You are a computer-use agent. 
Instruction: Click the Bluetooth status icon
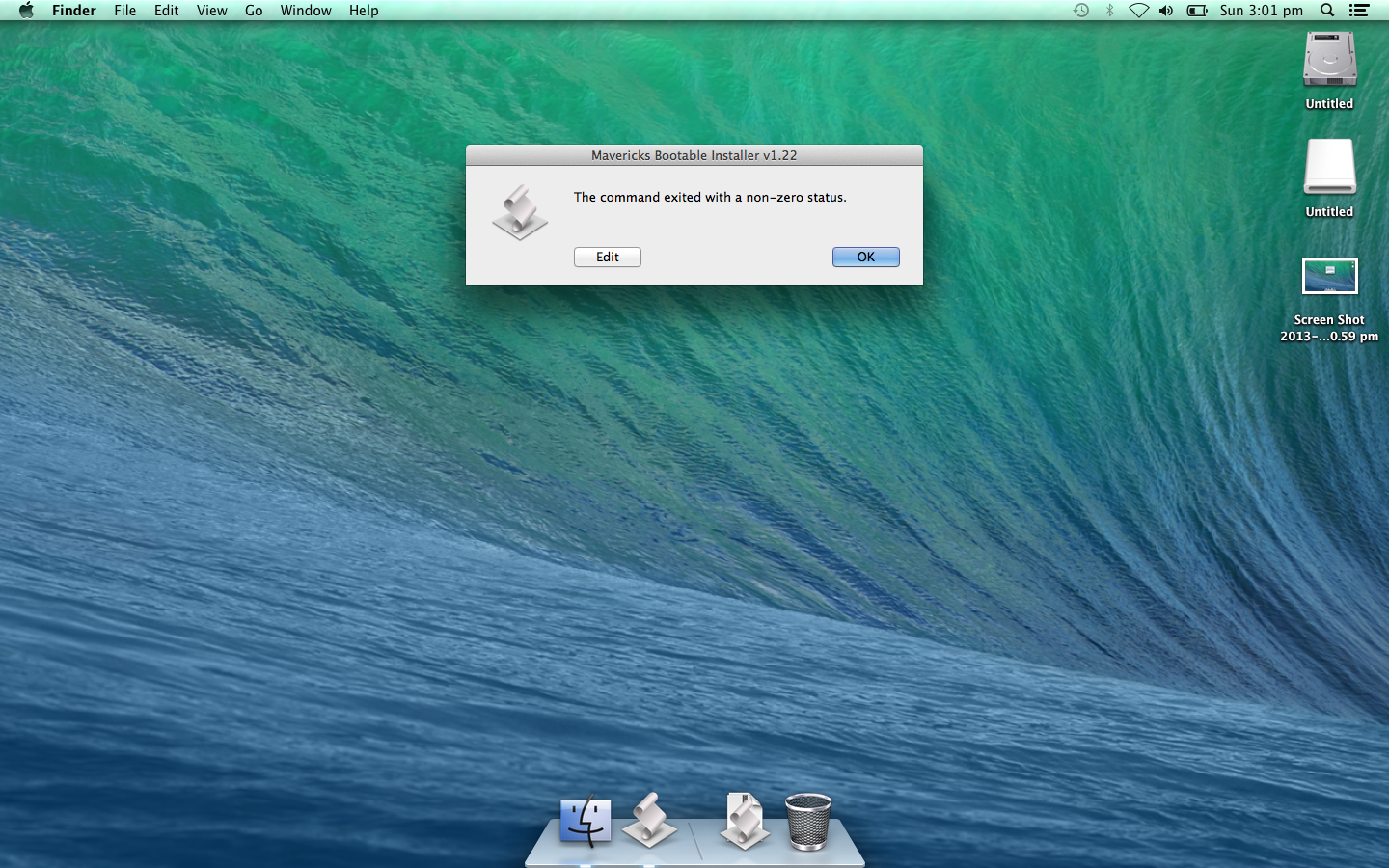(x=1109, y=11)
